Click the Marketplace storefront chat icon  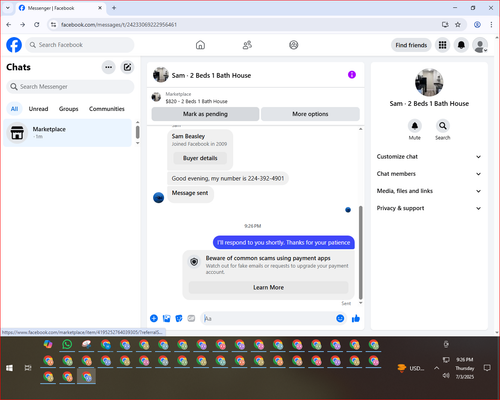(17, 132)
